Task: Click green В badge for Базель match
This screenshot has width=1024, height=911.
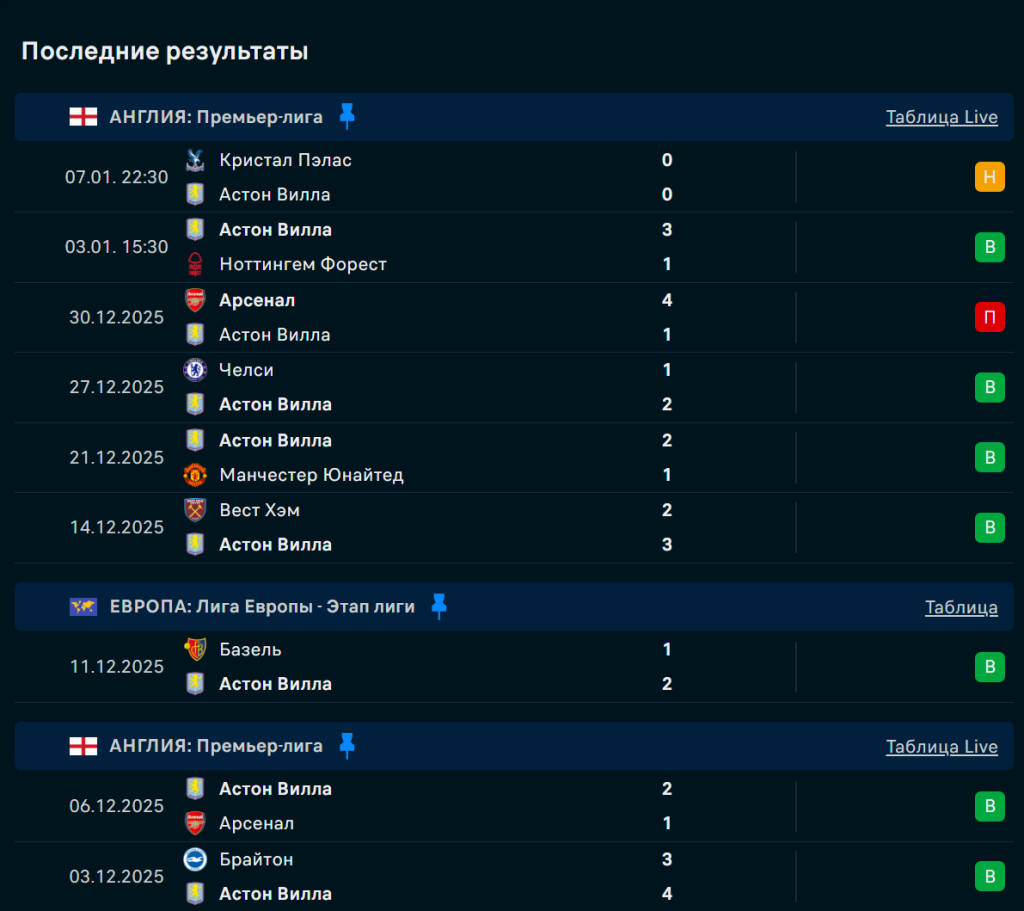Action: point(989,667)
